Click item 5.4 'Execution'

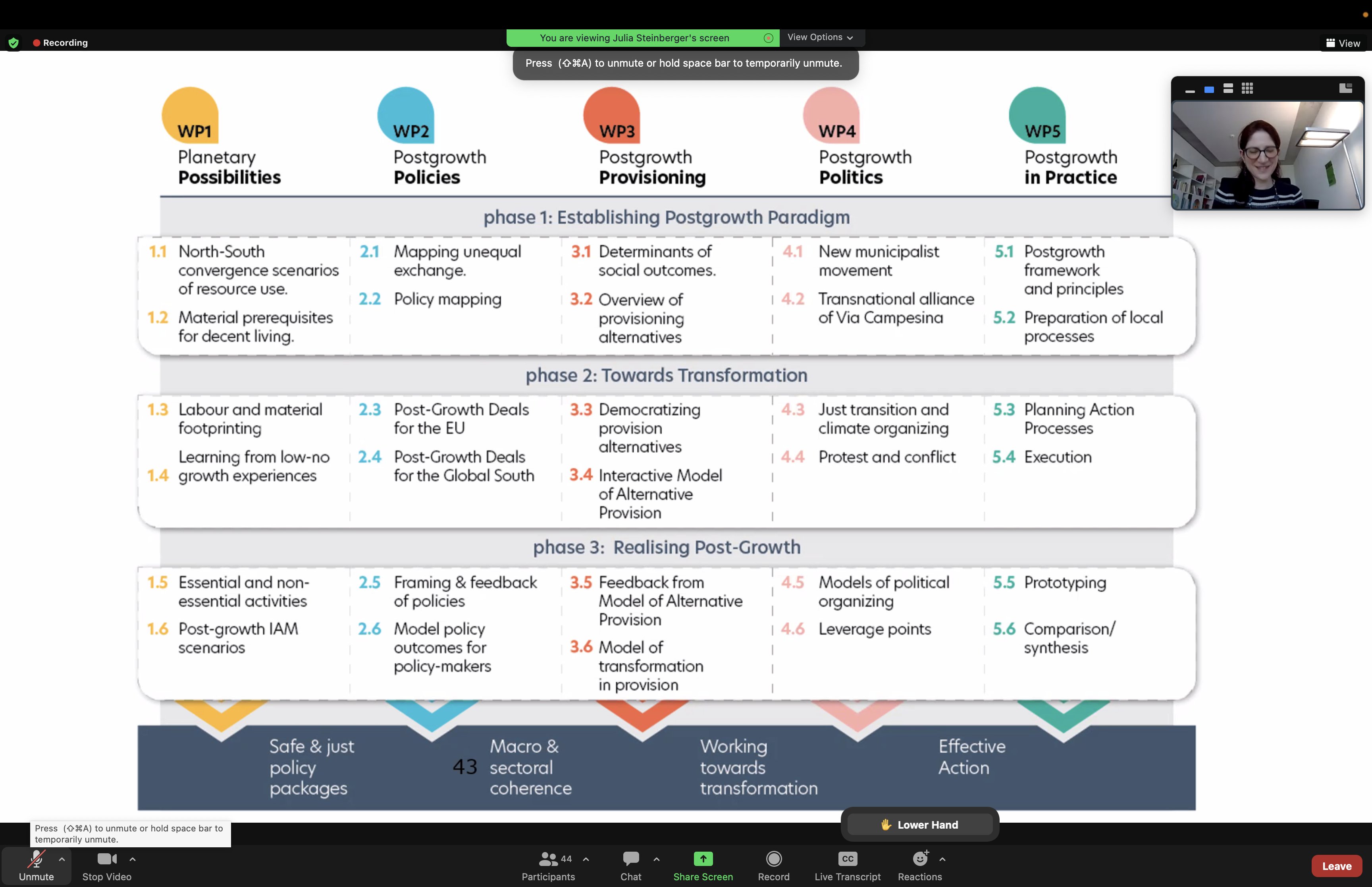[x=1058, y=457]
